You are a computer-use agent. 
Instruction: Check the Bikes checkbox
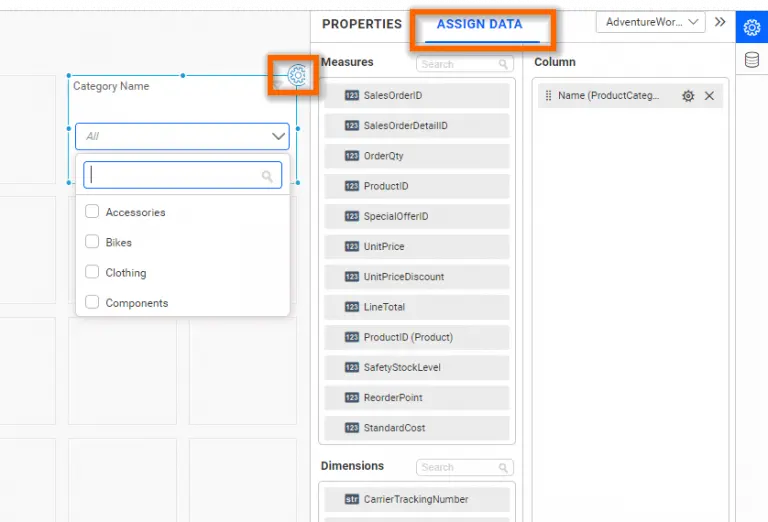click(92, 242)
